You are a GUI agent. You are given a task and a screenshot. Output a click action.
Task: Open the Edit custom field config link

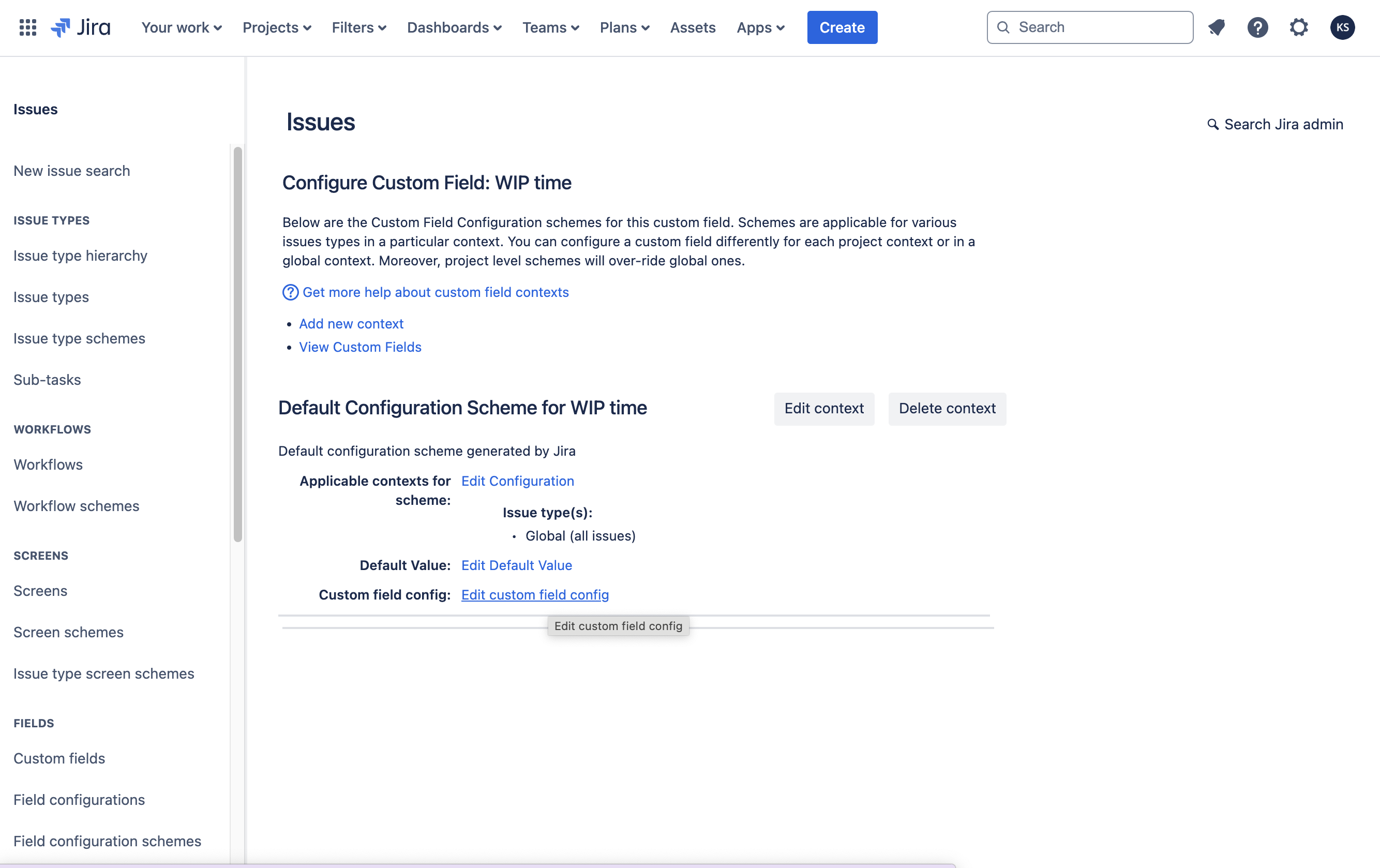pos(535,594)
